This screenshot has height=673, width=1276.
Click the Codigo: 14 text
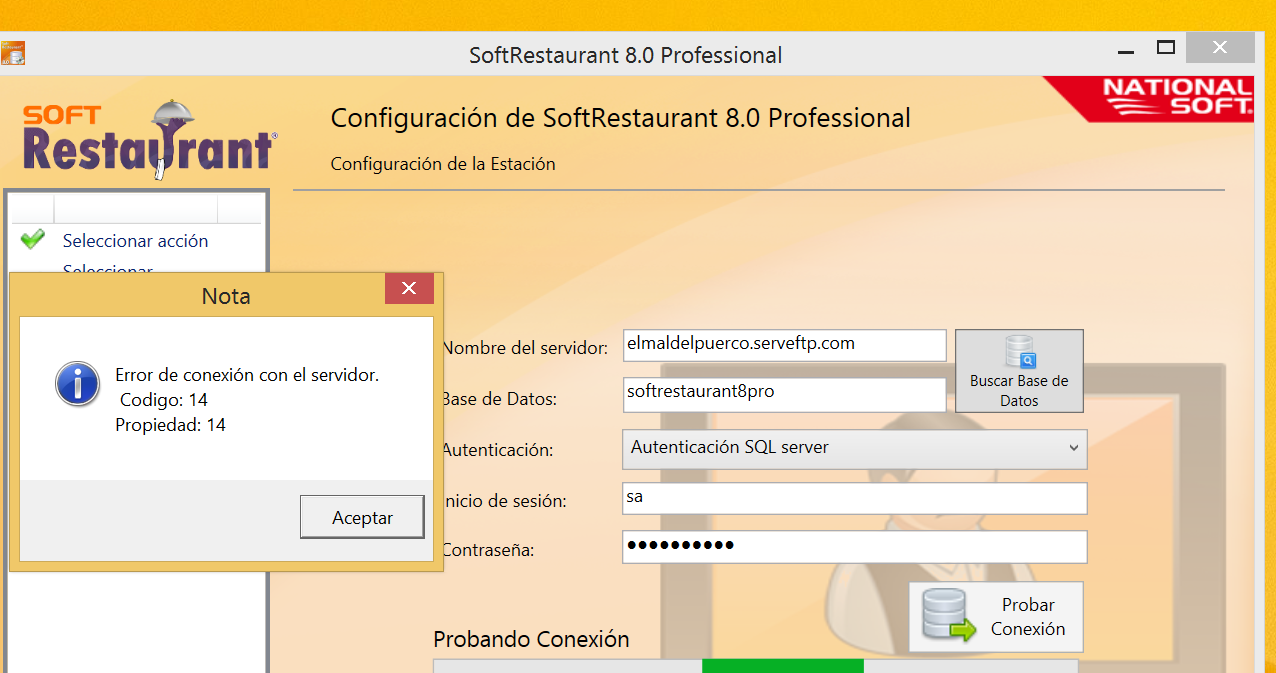pos(163,400)
